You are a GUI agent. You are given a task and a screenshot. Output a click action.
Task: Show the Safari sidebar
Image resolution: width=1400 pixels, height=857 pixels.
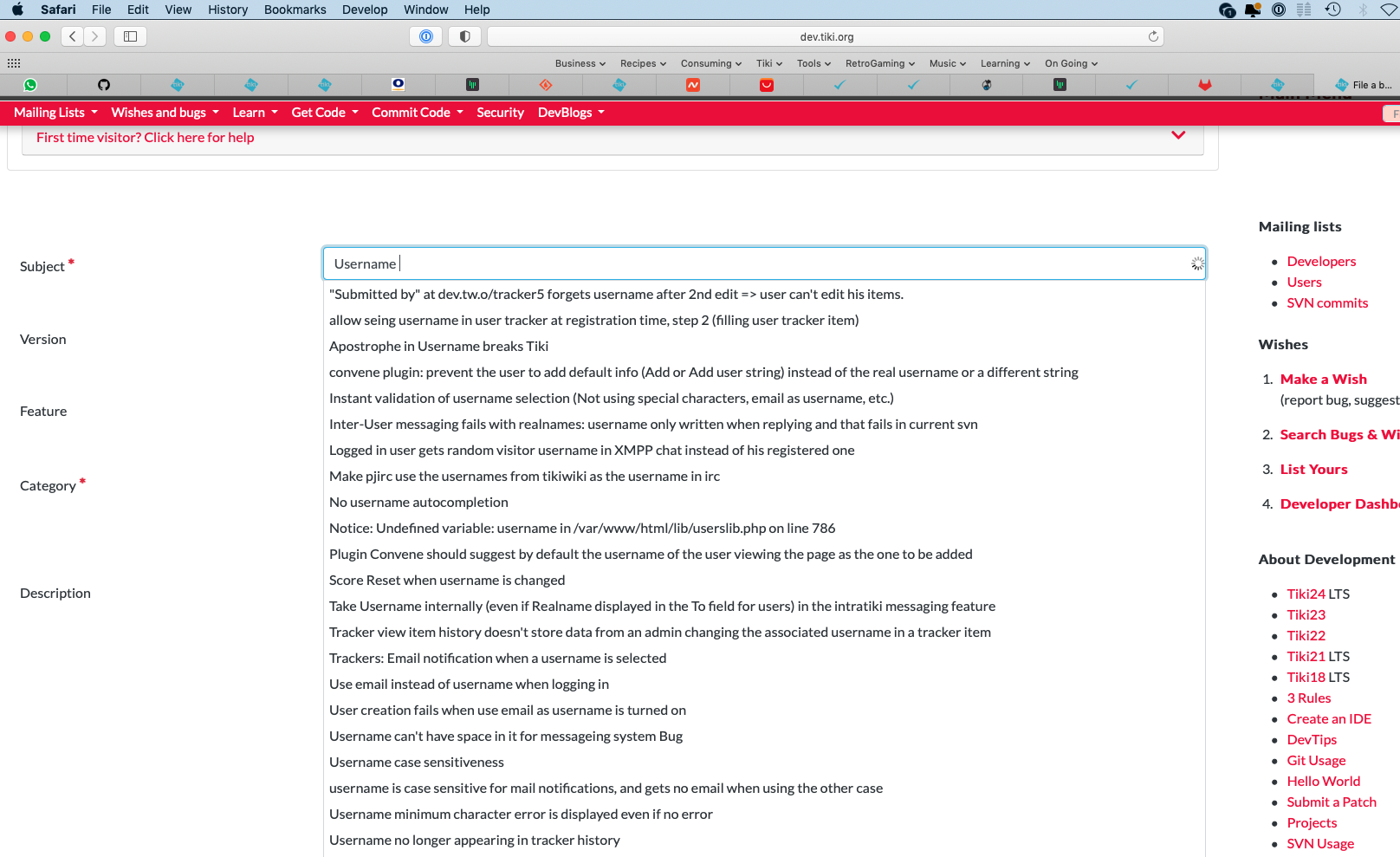[x=131, y=36]
